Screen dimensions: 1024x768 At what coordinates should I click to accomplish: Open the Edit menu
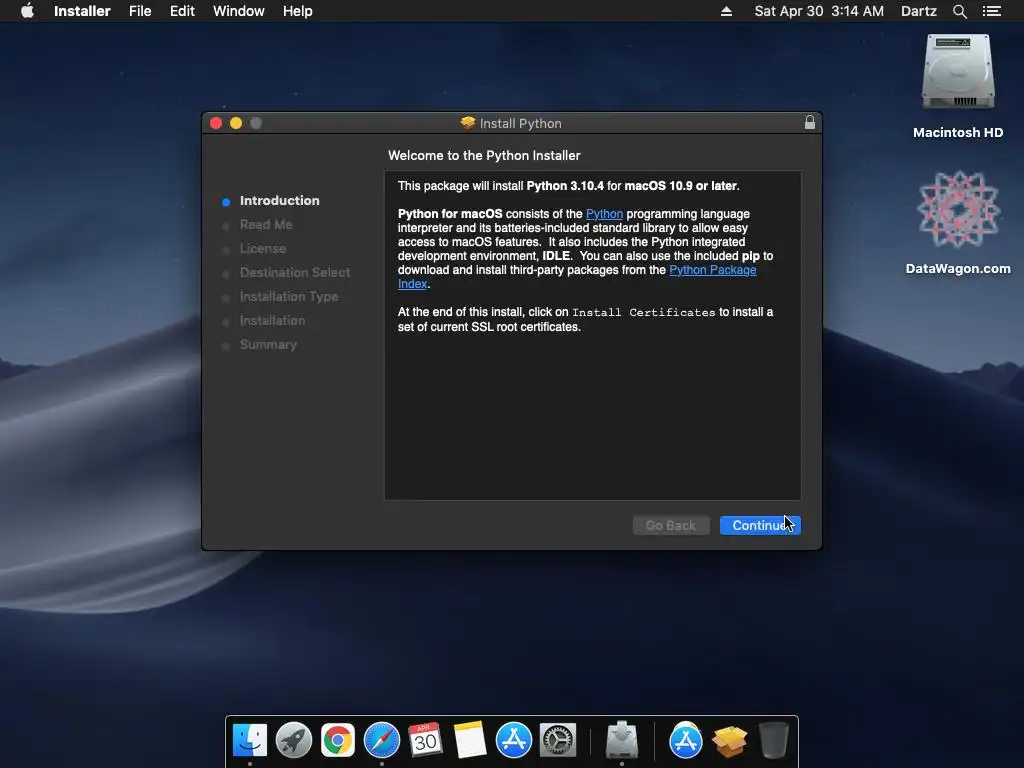click(x=182, y=11)
